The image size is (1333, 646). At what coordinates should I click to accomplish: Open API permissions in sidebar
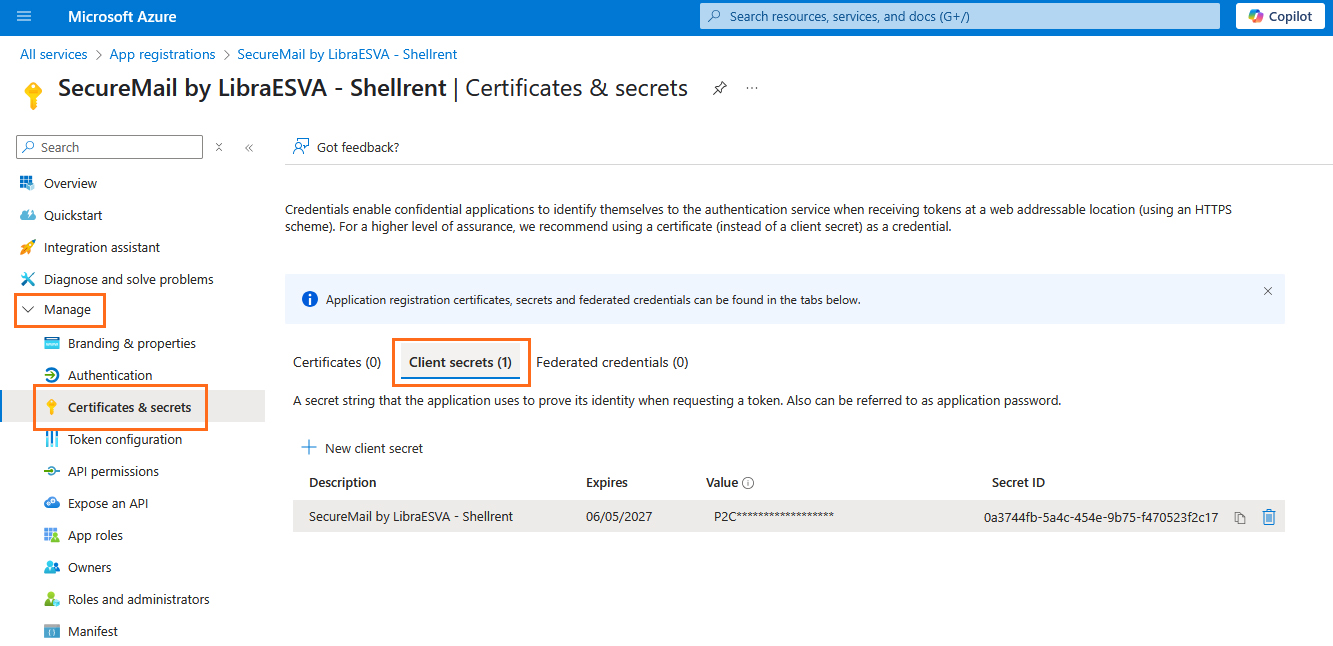pyautogui.click(x=113, y=471)
